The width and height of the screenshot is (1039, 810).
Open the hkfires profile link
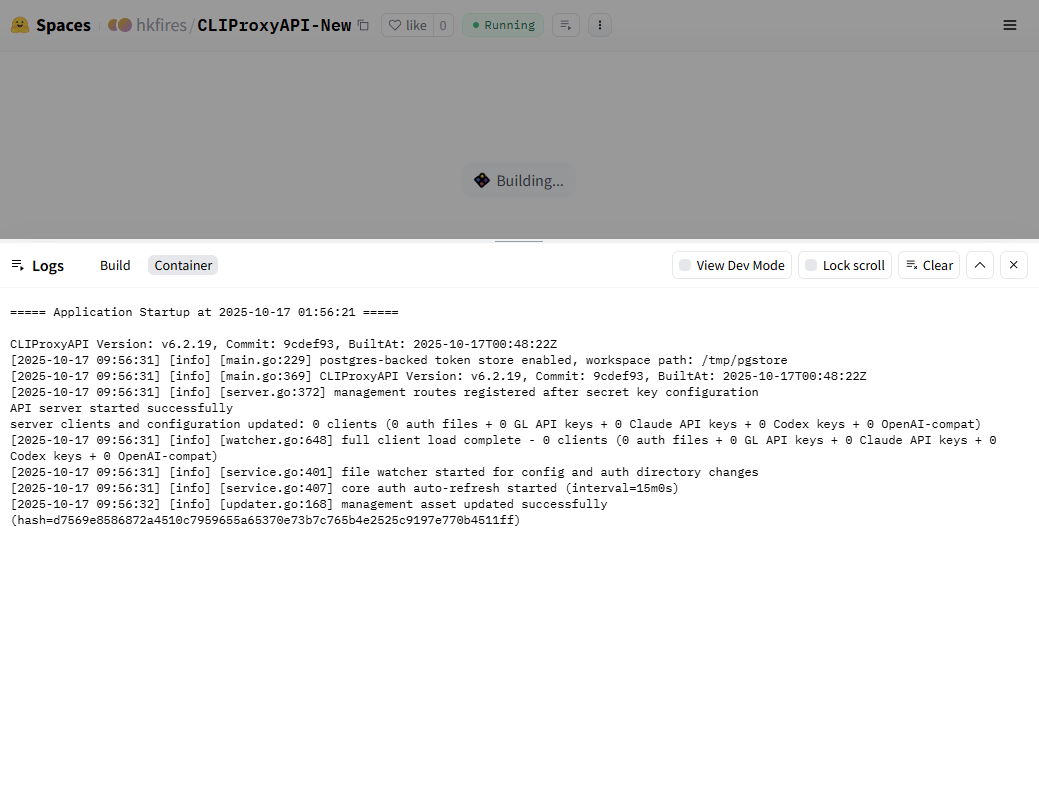161,25
